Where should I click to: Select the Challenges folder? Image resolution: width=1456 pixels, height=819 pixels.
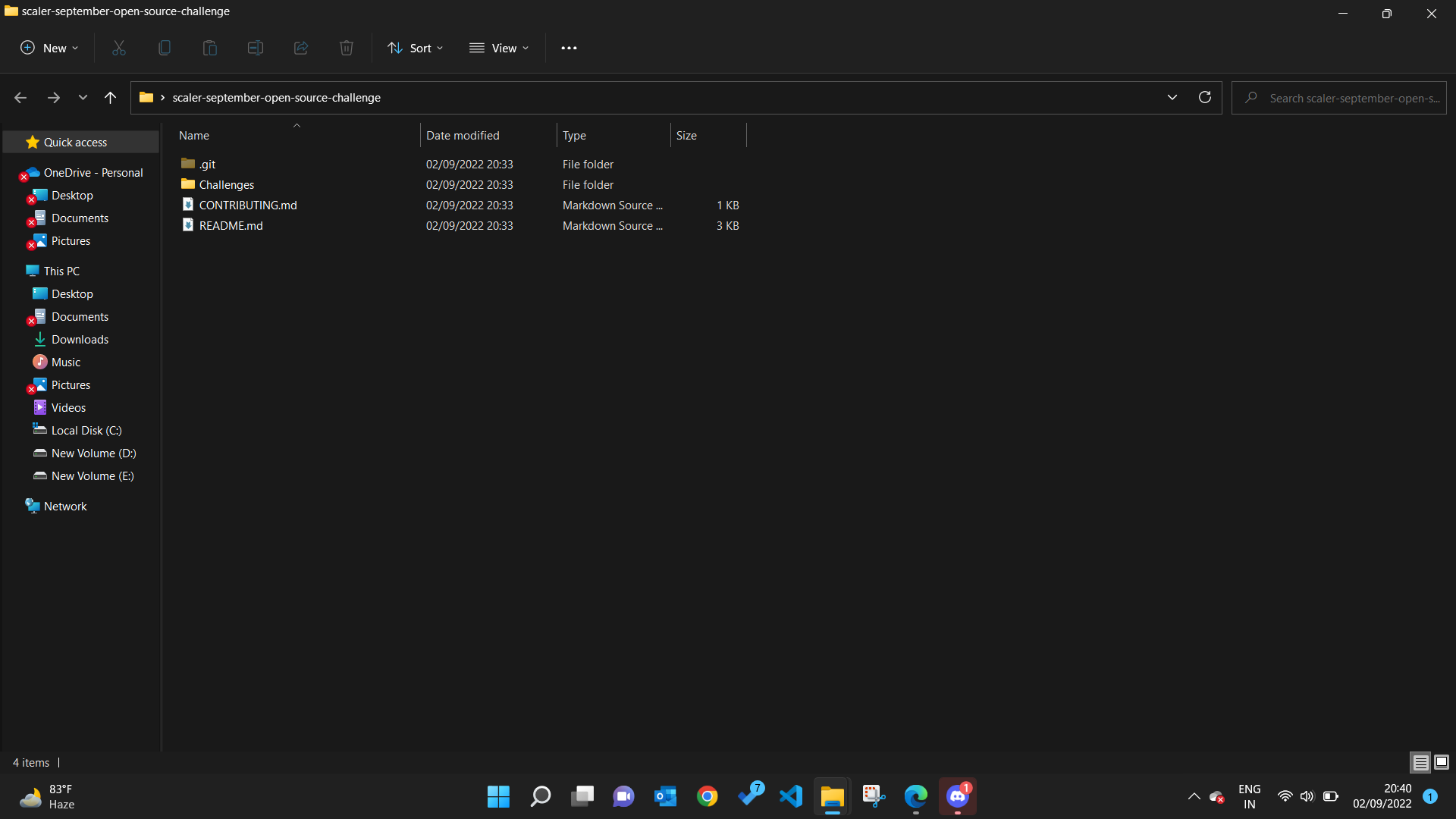[x=226, y=184]
